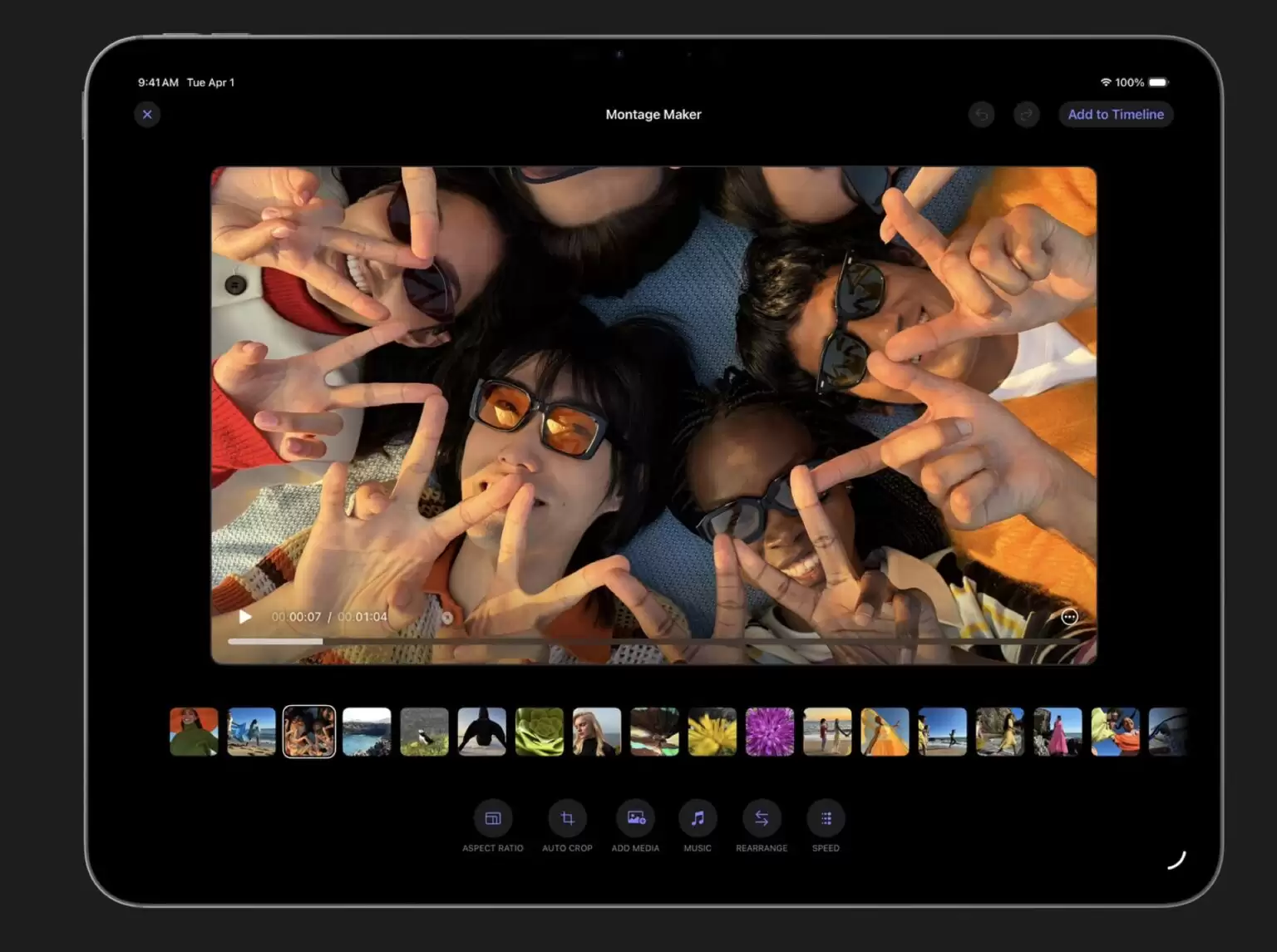Screen dimensions: 1277x952
Task: Click the battery indicator in status bar
Action: pyautogui.click(x=1156, y=82)
